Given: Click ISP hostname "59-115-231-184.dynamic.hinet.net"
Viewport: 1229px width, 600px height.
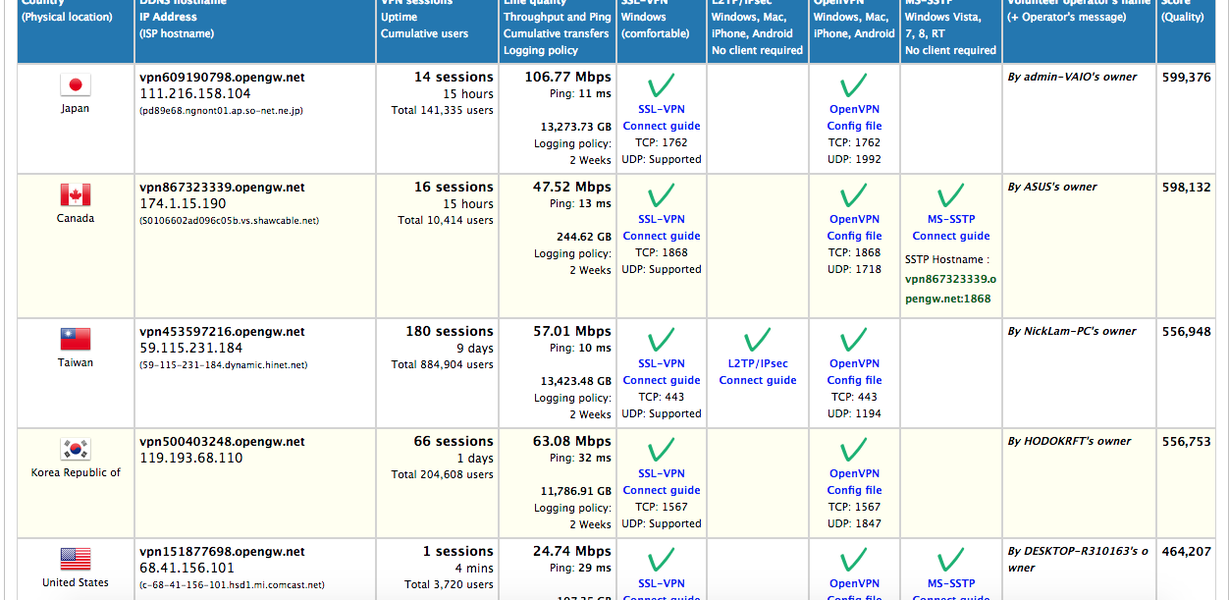Looking at the screenshot, I should (x=223, y=365).
